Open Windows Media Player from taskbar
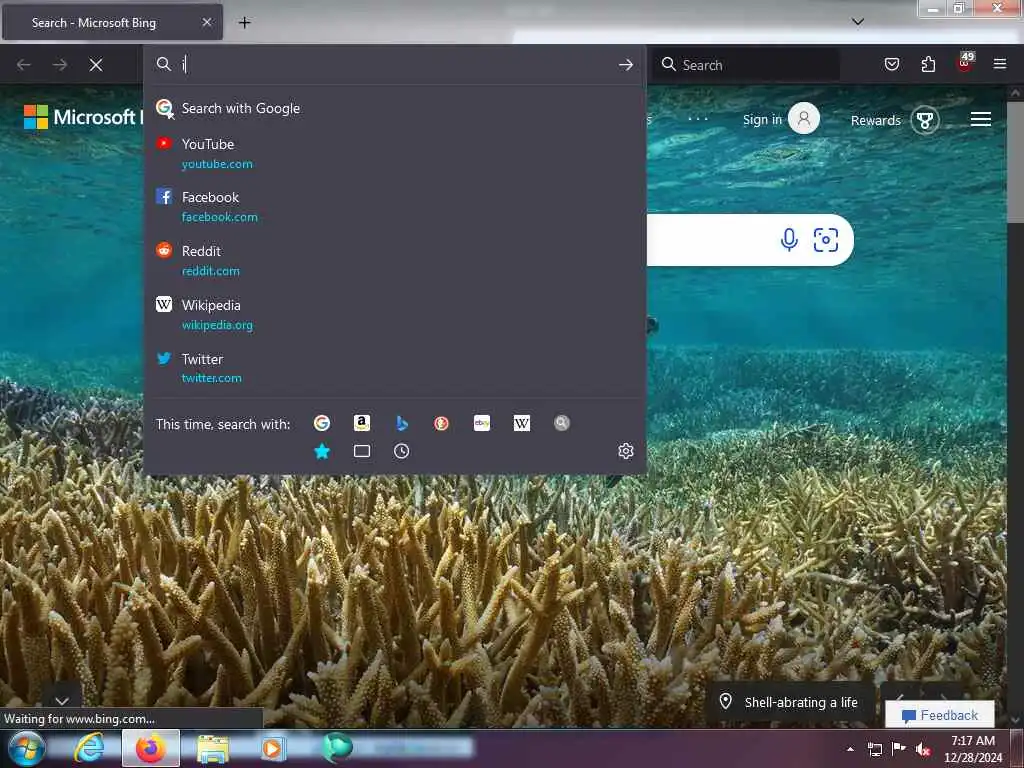This screenshot has height=768, width=1024. [272, 748]
